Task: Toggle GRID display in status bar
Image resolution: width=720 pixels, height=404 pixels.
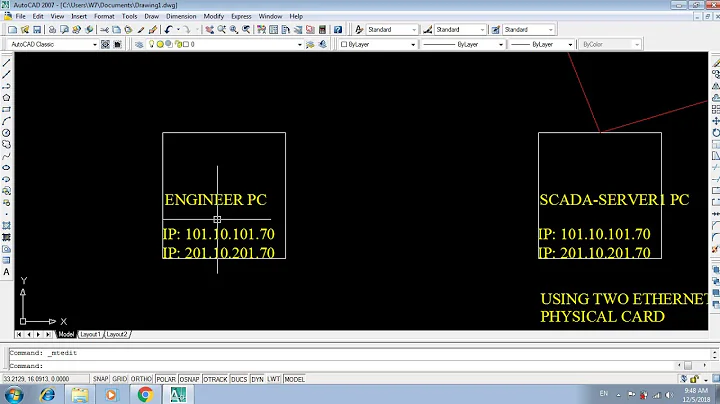Action: (x=119, y=379)
